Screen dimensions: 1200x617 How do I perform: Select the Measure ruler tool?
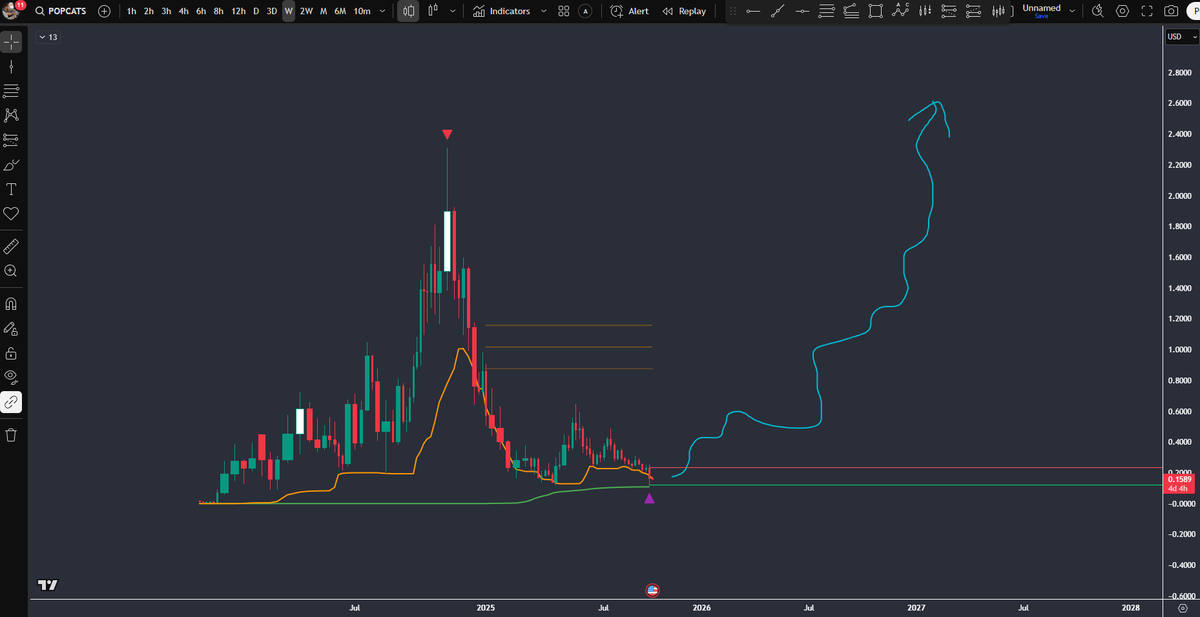11,245
